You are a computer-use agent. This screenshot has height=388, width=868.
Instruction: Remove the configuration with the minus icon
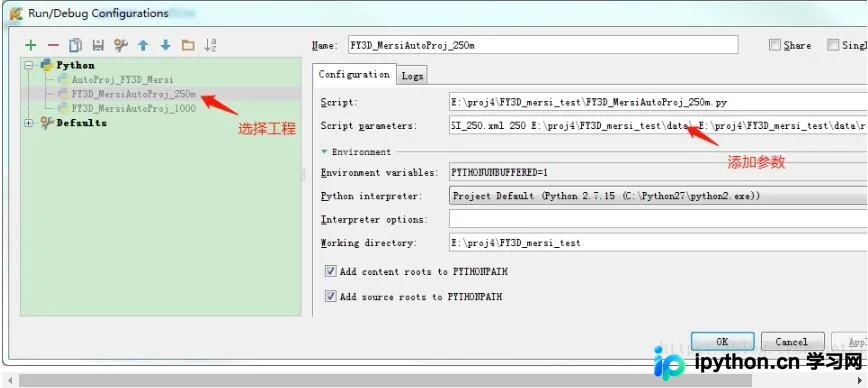pos(53,45)
